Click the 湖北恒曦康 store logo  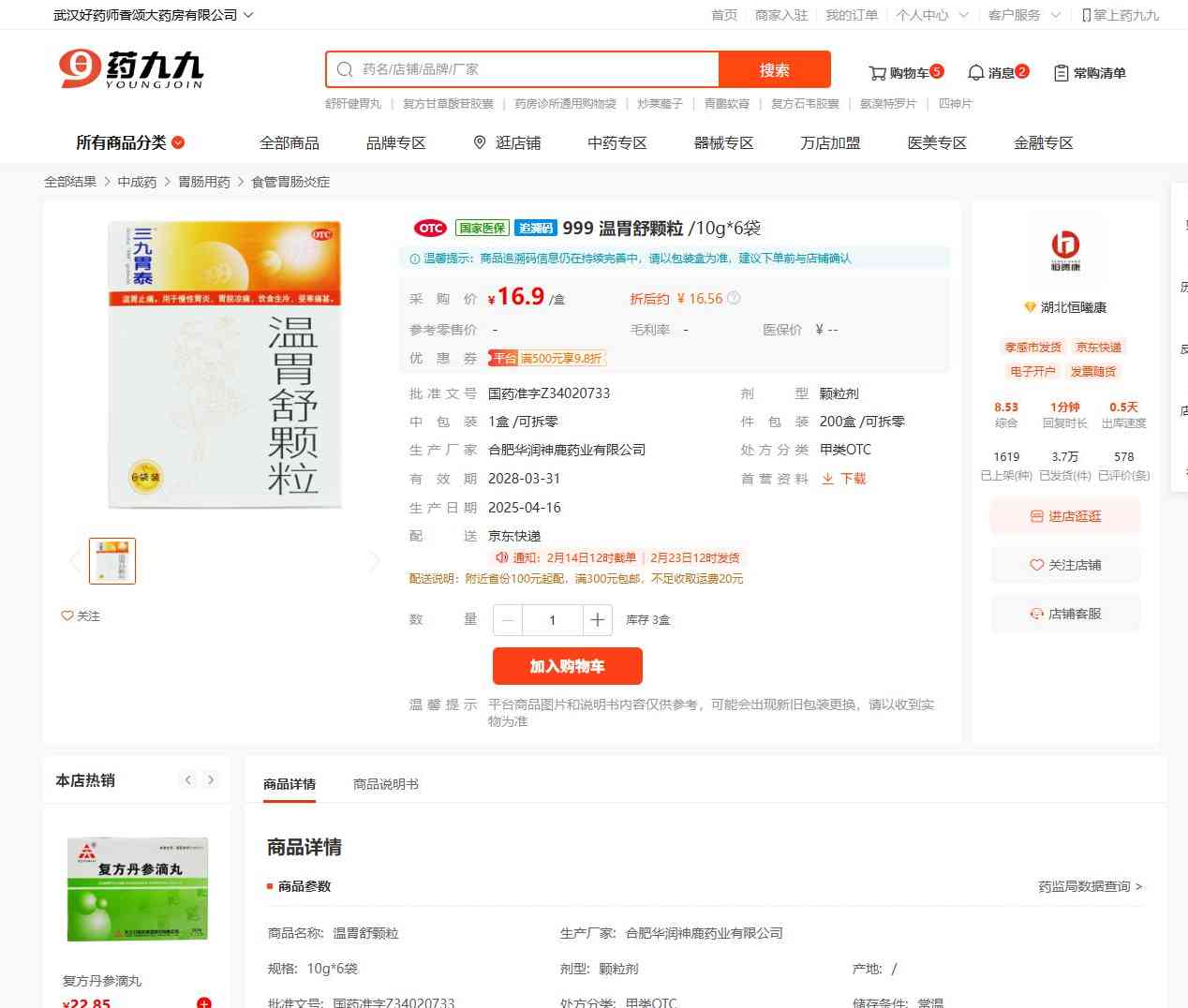(x=1065, y=249)
